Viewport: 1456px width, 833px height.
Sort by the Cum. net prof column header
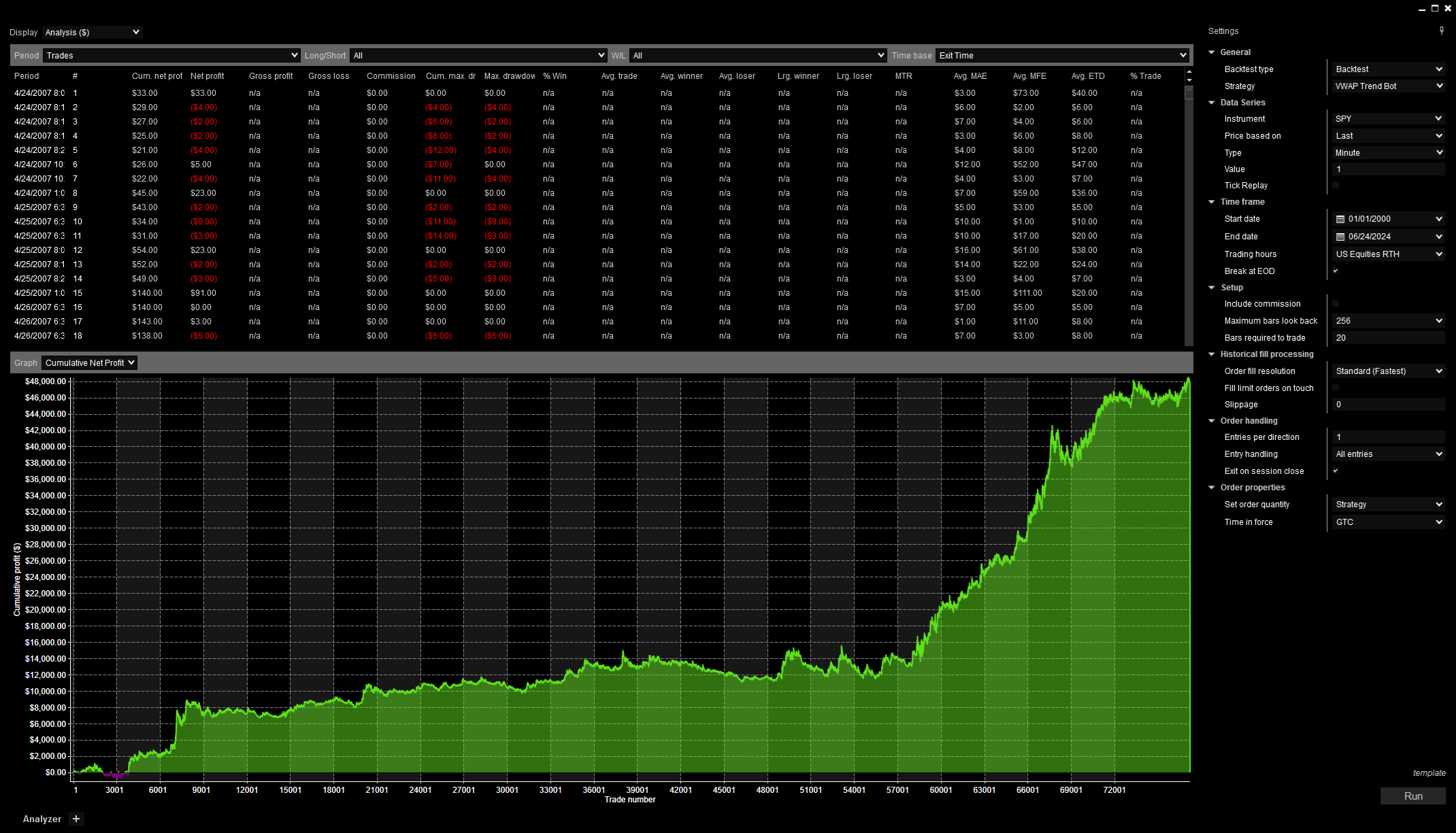click(x=157, y=76)
